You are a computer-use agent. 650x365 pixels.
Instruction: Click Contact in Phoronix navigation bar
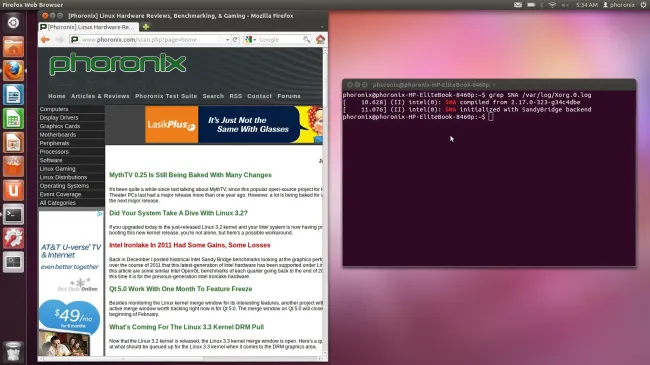tap(260, 96)
